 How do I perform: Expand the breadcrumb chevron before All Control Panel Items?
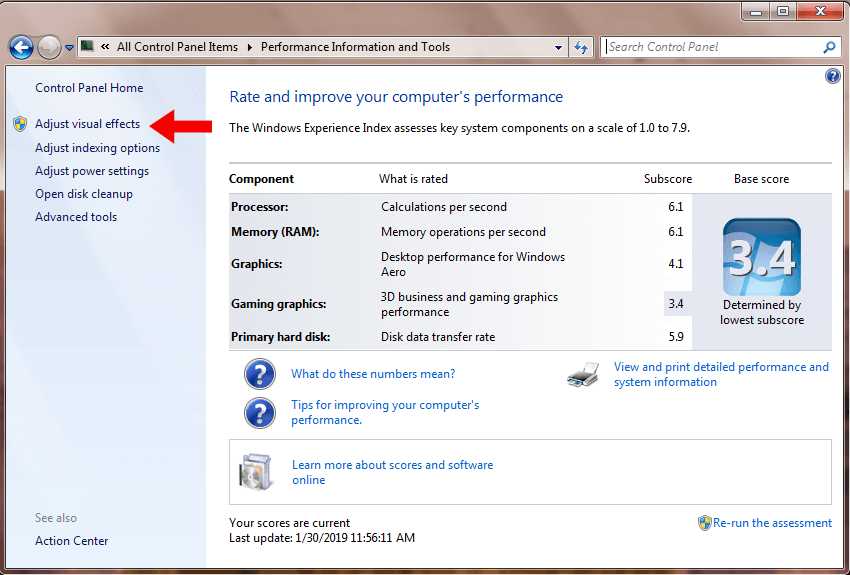point(105,47)
